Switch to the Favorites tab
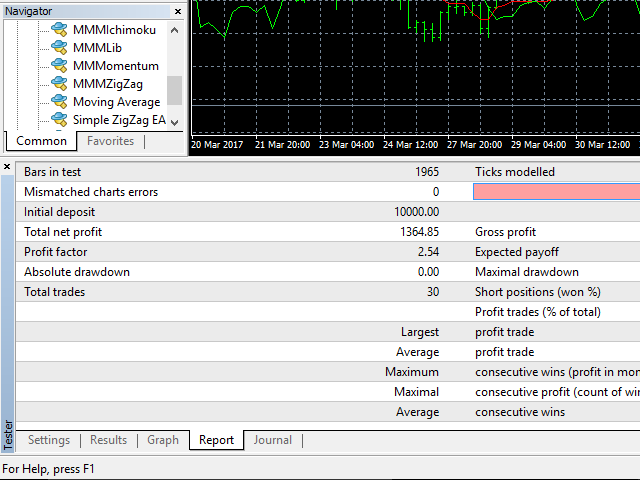640x480 pixels. (110, 141)
